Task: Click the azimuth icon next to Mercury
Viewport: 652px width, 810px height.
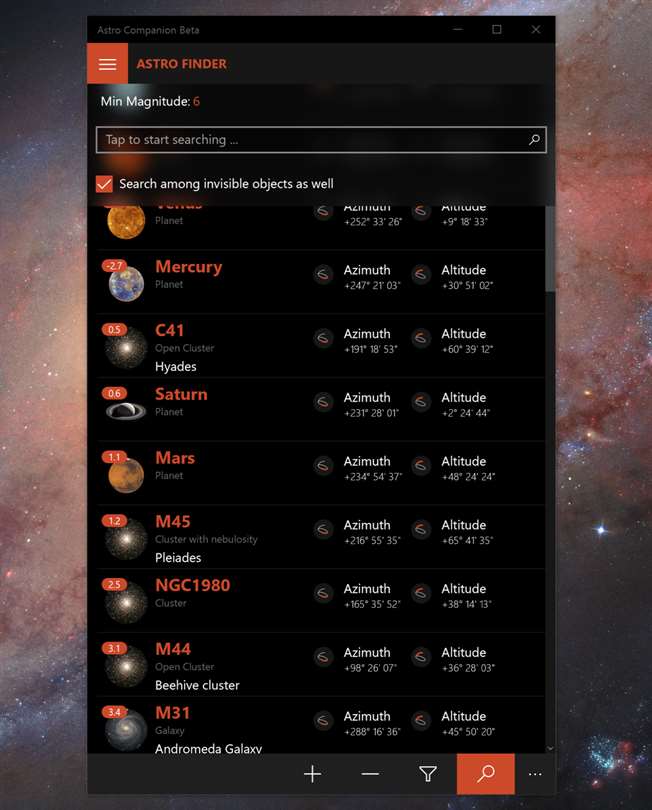Action: pyautogui.click(x=323, y=274)
